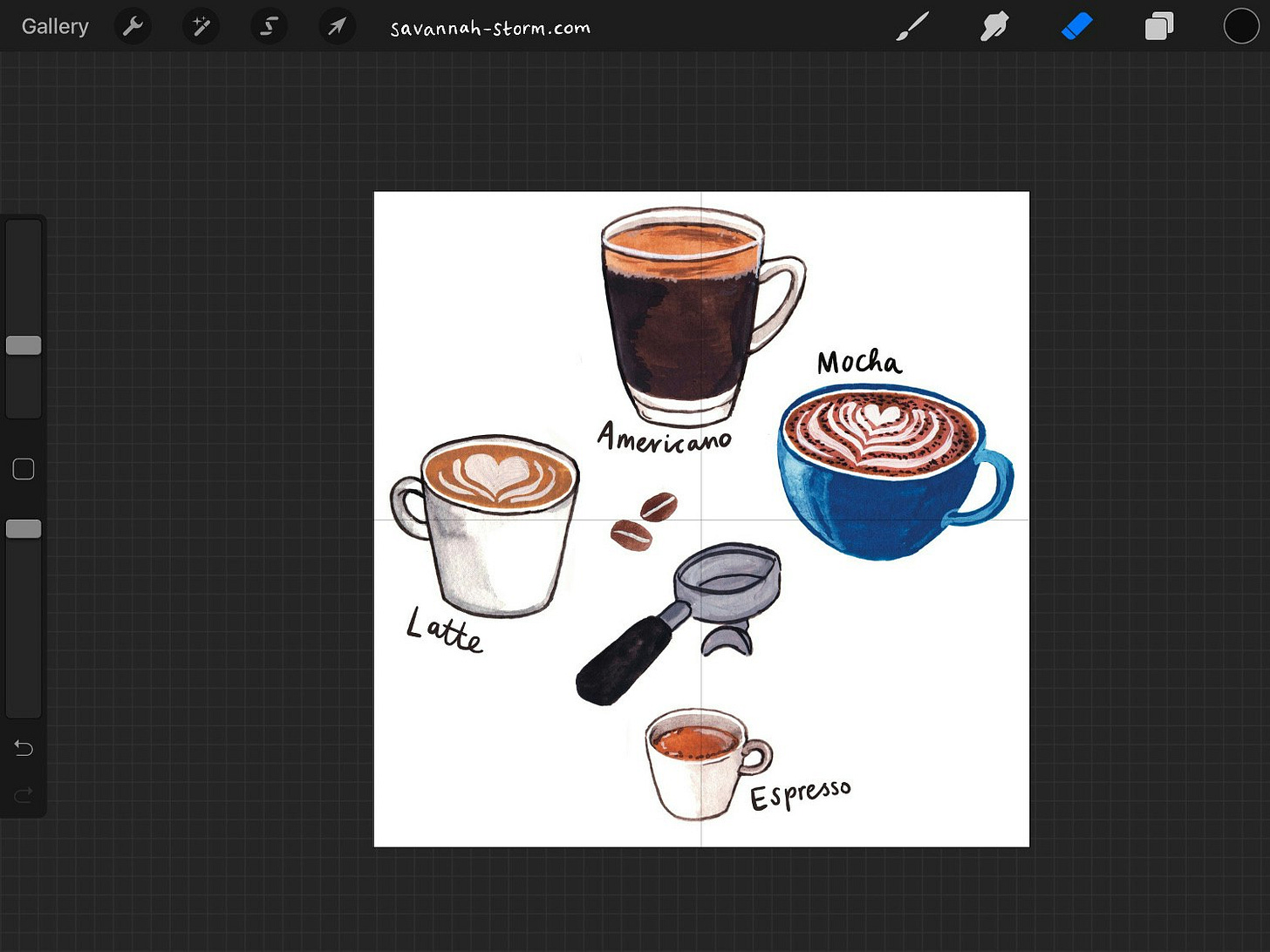The width and height of the screenshot is (1270, 952).
Task: Open the Actions menu with the wrench icon
Action: tap(133, 26)
